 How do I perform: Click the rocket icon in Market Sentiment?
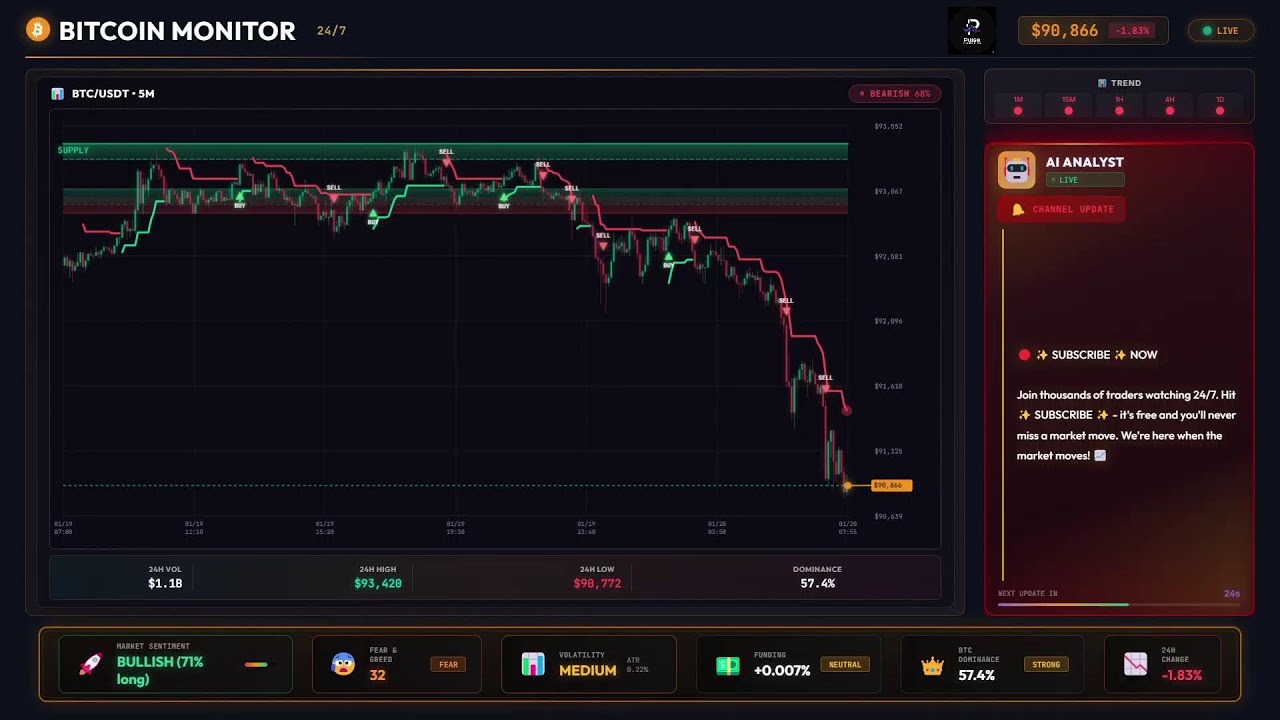[91, 664]
